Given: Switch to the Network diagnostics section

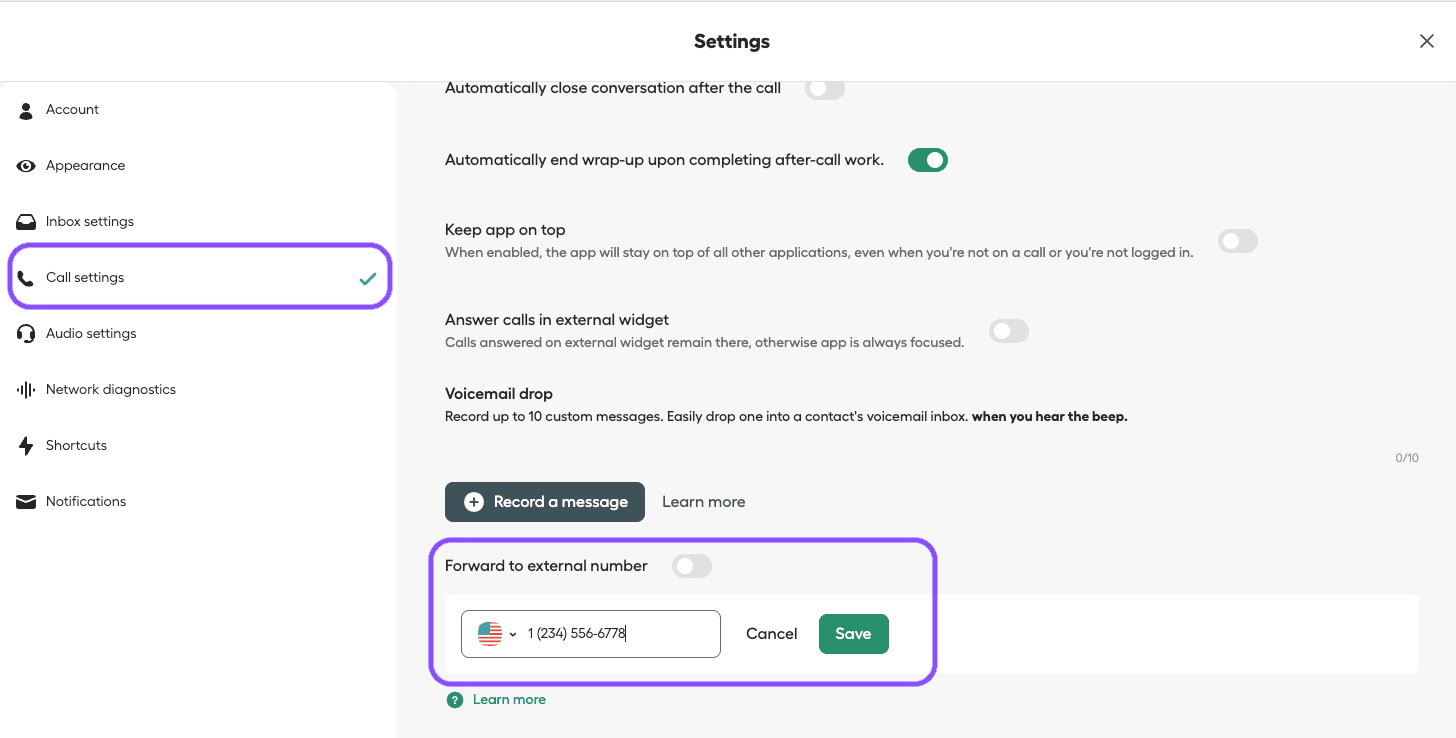Looking at the screenshot, I should [x=110, y=389].
